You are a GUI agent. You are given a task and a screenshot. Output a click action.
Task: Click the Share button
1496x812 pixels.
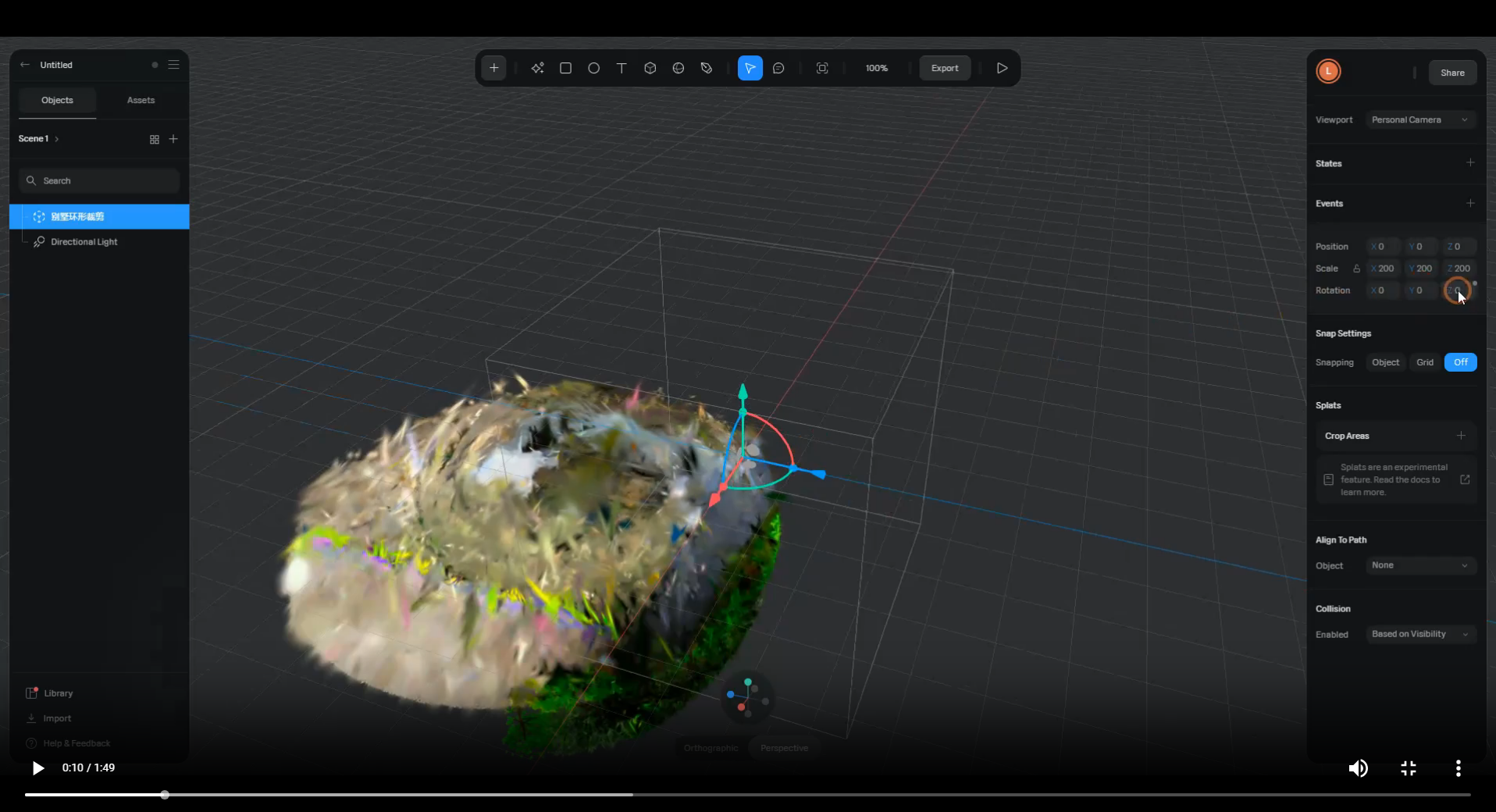coord(1452,73)
